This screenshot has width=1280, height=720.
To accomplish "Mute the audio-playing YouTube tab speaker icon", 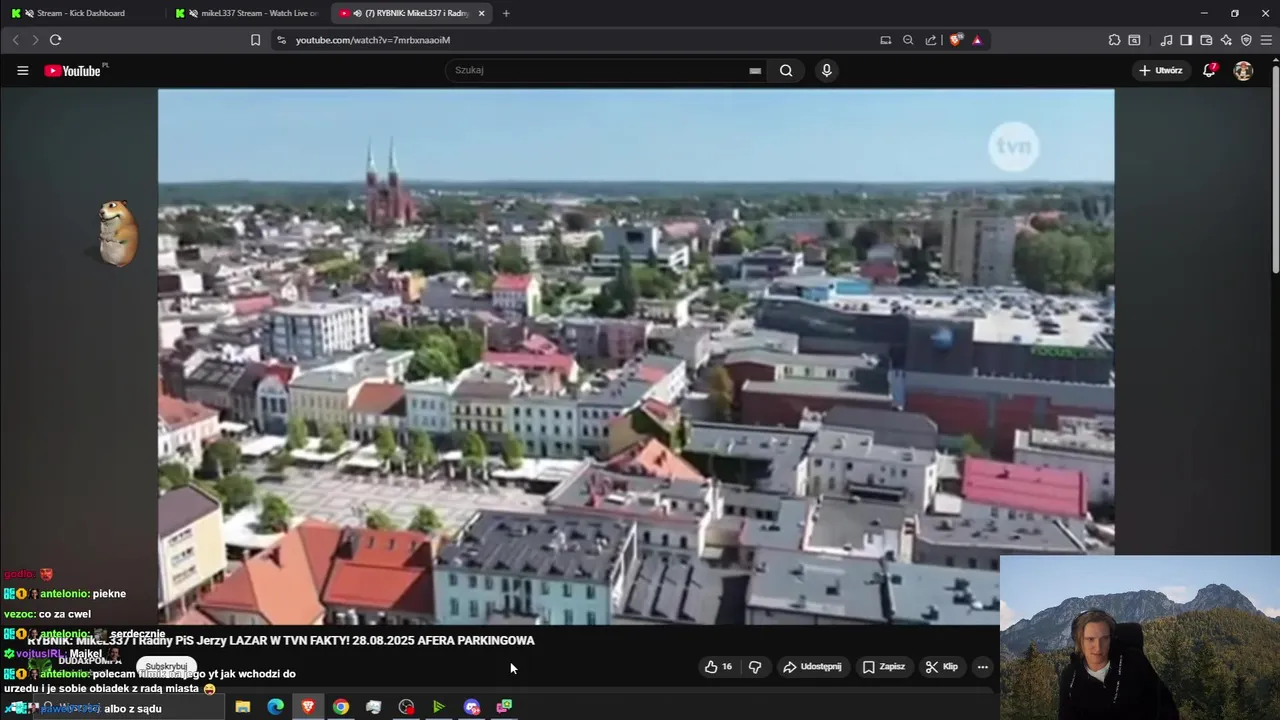I will coord(358,13).
